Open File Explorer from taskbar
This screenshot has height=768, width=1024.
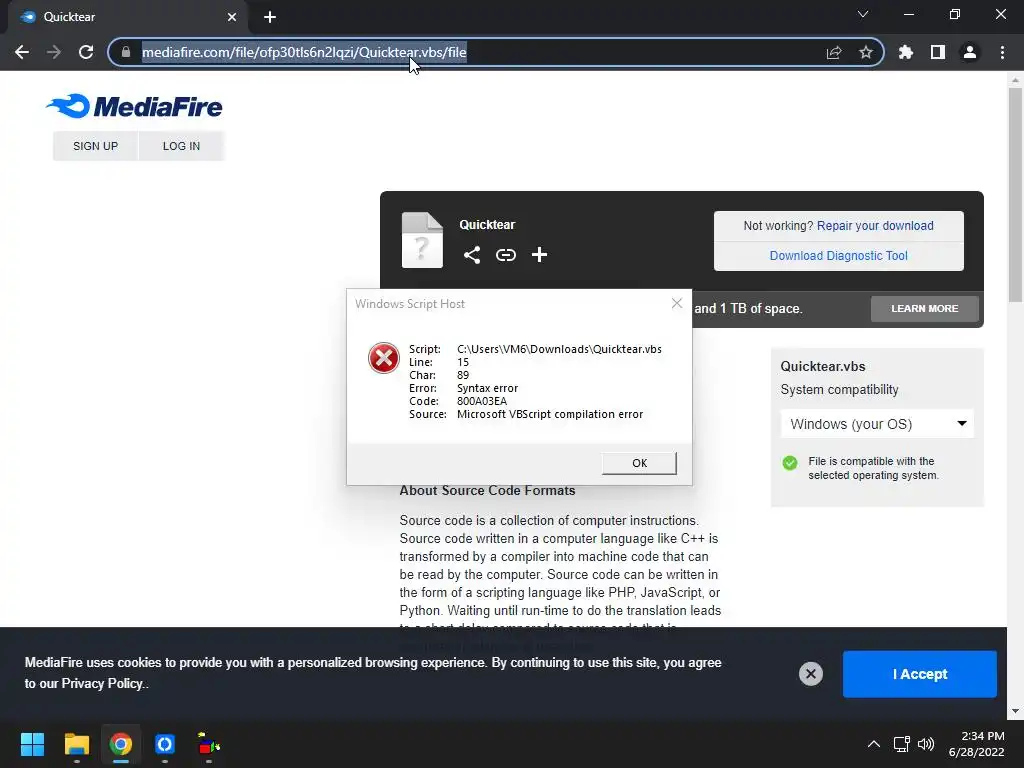pyautogui.click(x=76, y=744)
